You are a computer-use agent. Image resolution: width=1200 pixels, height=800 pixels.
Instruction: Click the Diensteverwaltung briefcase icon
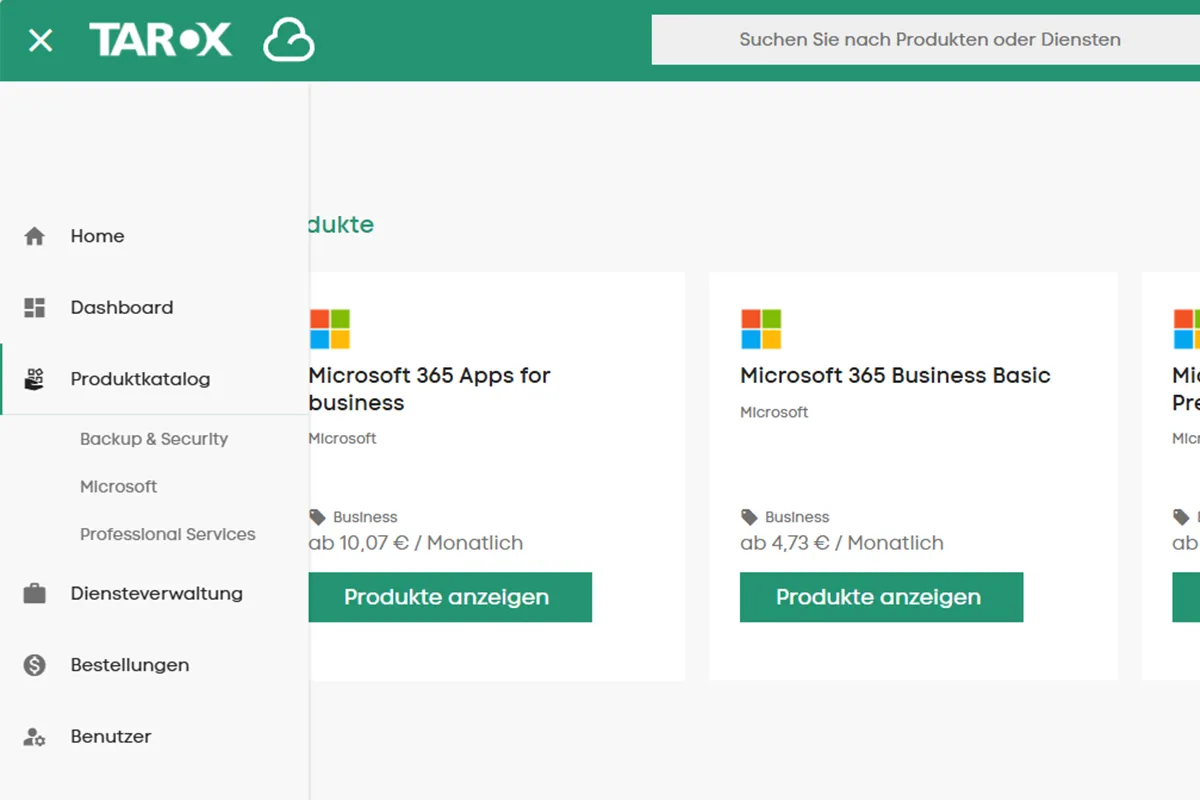pos(35,594)
